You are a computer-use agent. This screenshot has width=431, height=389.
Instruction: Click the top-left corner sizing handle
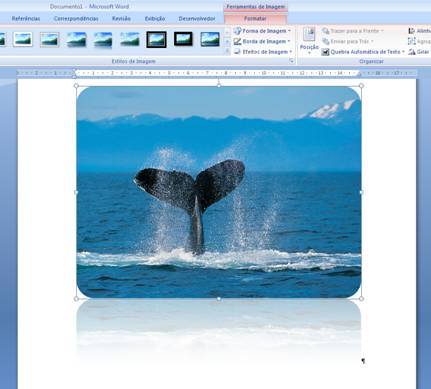[x=76, y=86]
